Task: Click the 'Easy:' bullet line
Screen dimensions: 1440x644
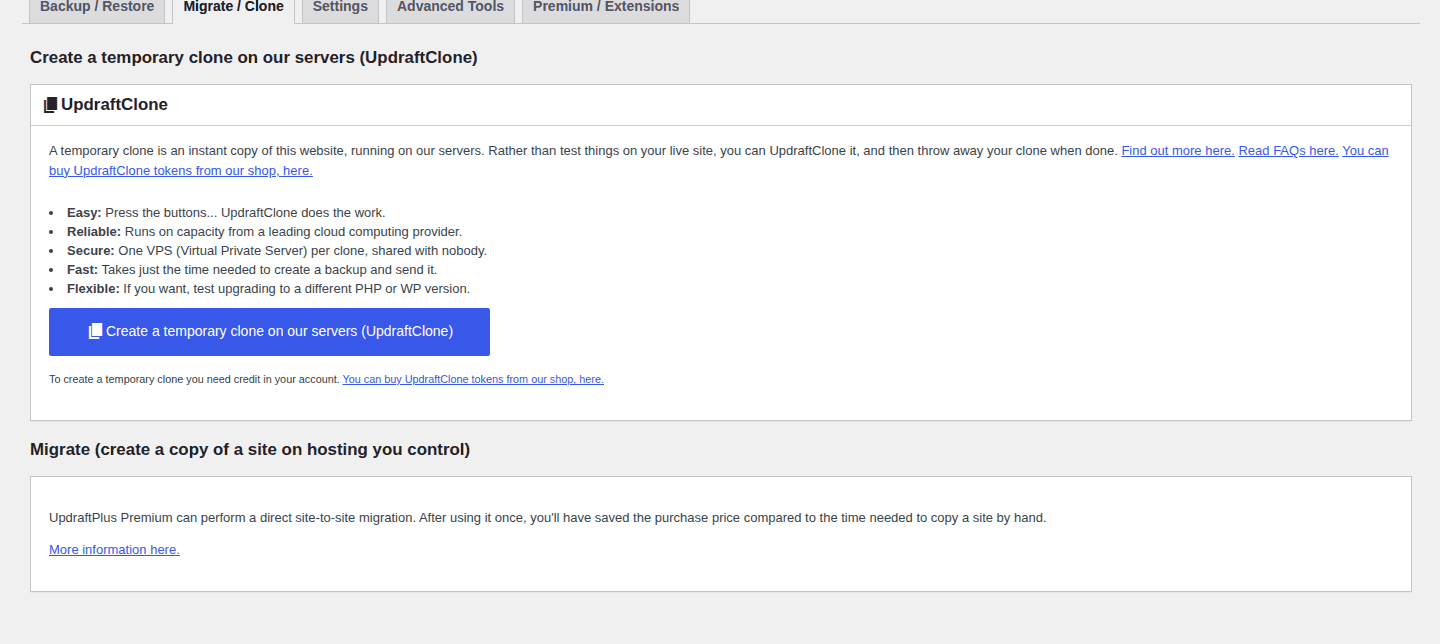Action: (x=226, y=213)
